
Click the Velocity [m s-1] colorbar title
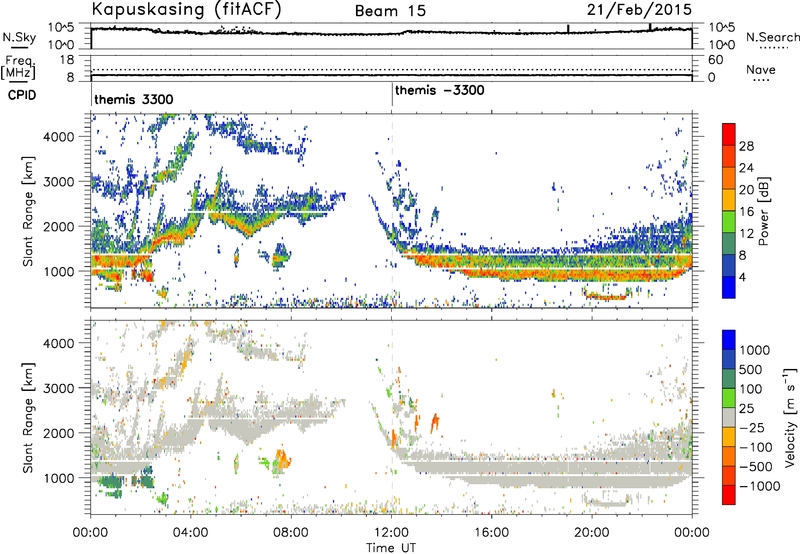pos(790,417)
